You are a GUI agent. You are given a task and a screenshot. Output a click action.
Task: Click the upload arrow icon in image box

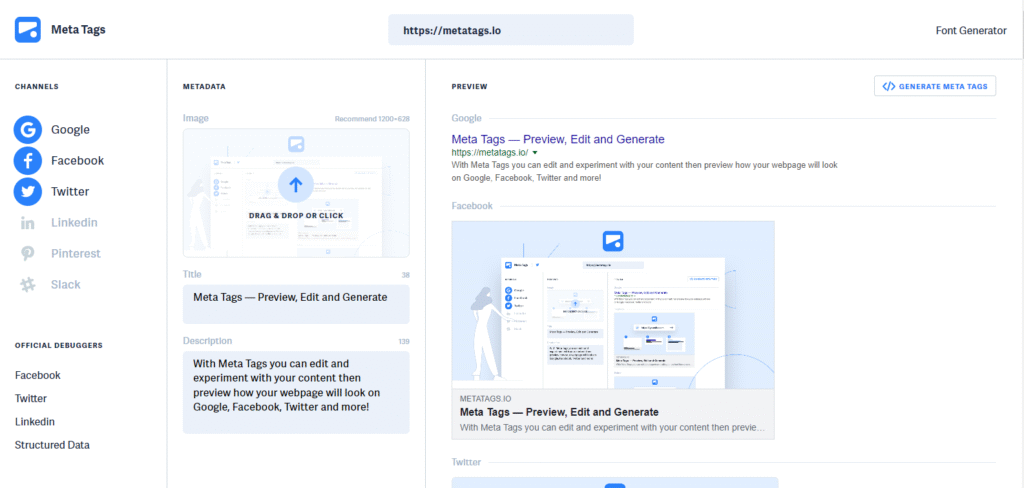click(296, 184)
